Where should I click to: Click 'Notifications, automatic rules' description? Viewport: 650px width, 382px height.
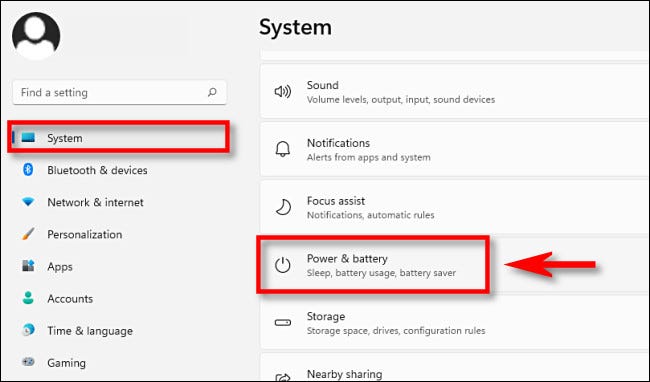371,215
